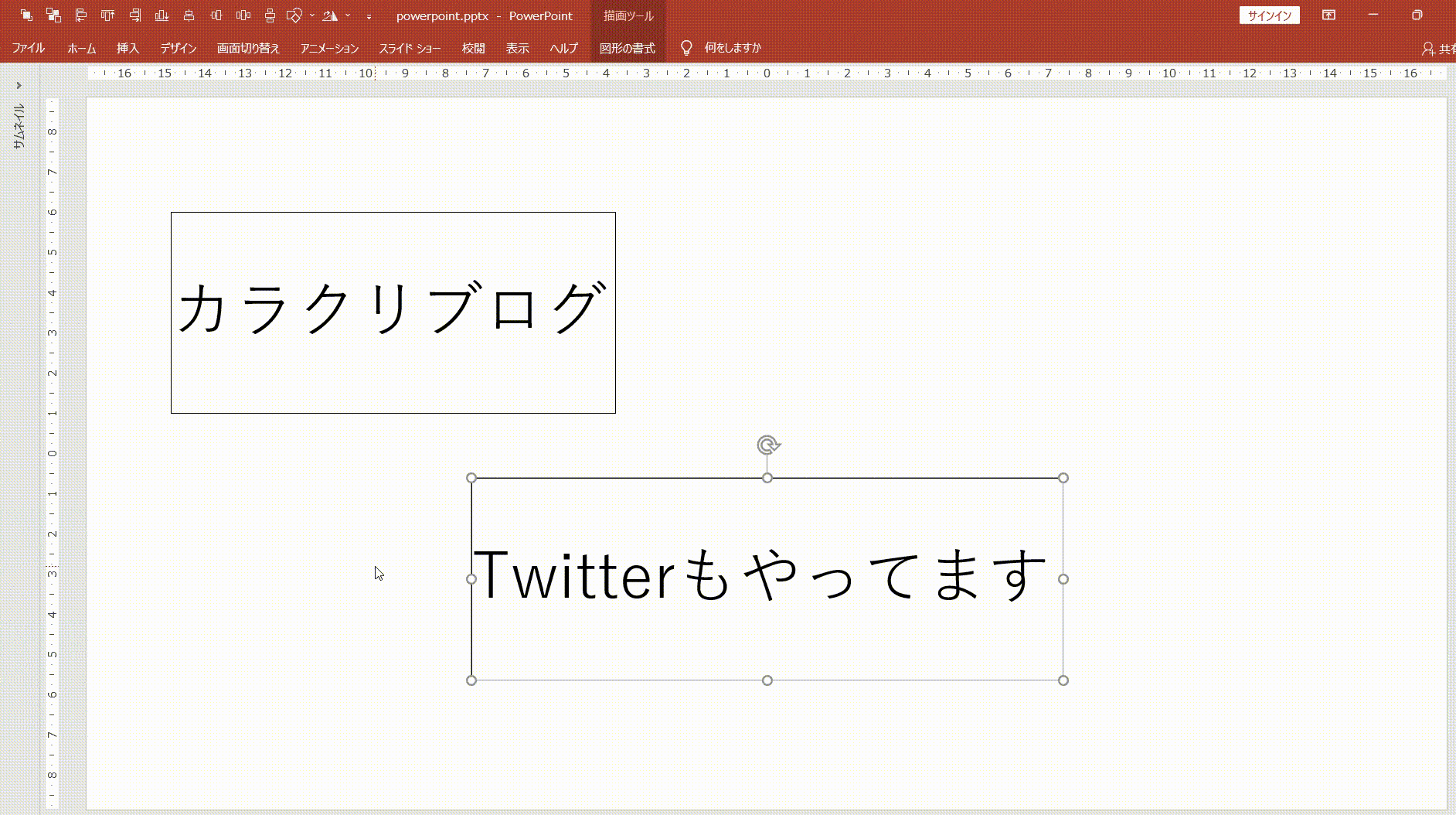Click the lightbulb Tell Me icon
The width and height of the screenshot is (1456, 815).
coord(685,48)
